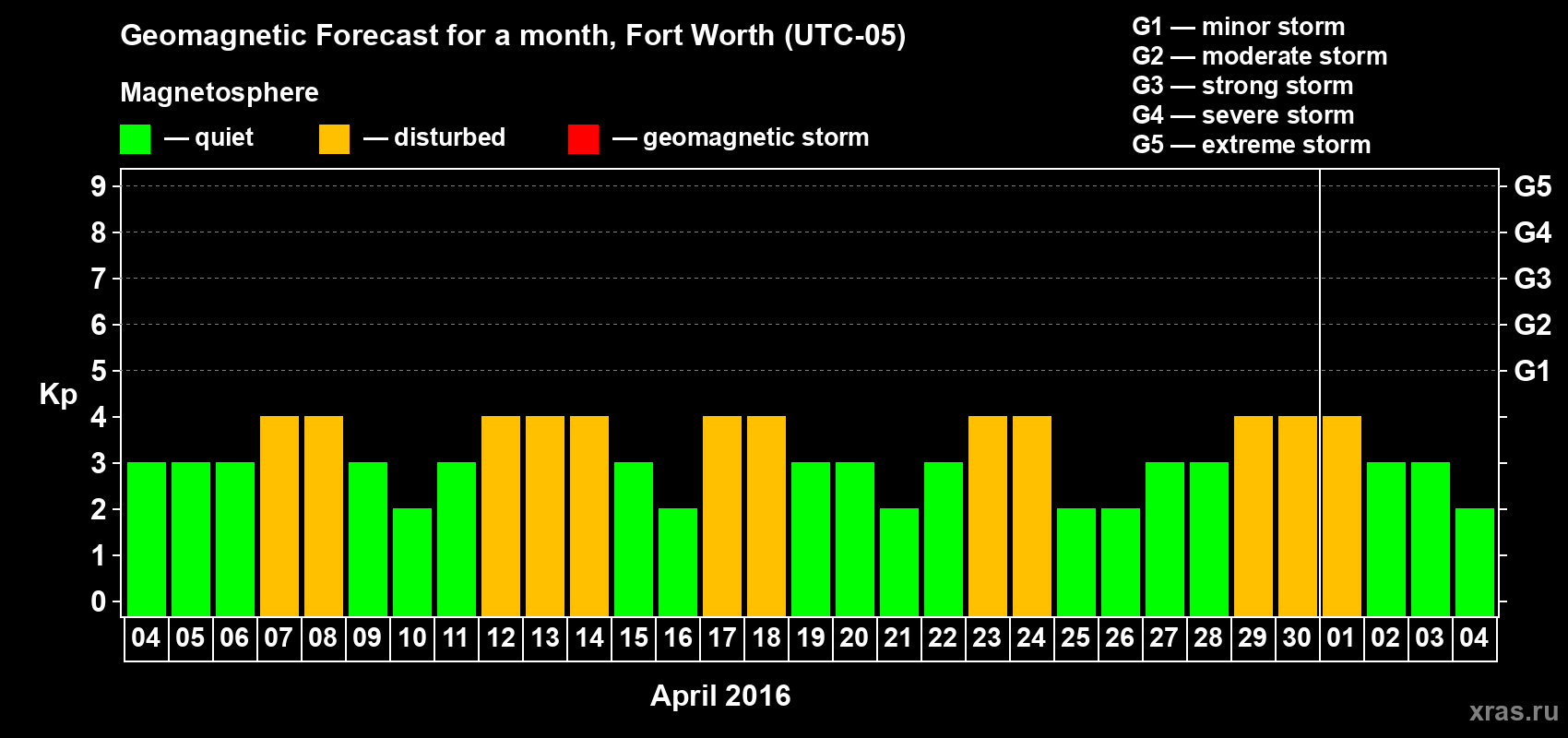Click the red geomagnetic storm legend swatch
Screen dimensions: 1568x738
583,139
